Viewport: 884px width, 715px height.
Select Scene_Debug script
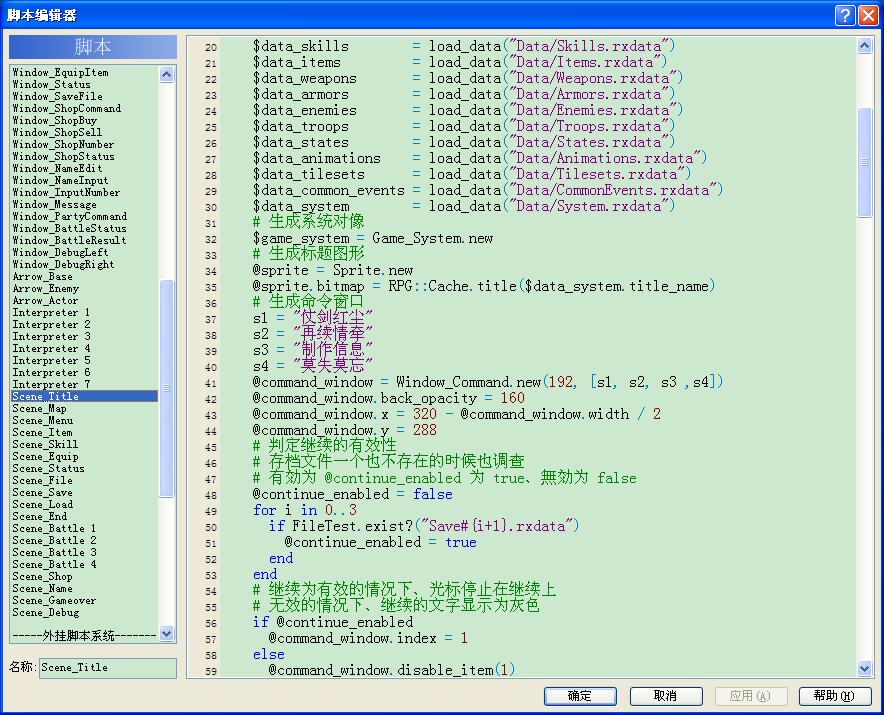(46, 612)
